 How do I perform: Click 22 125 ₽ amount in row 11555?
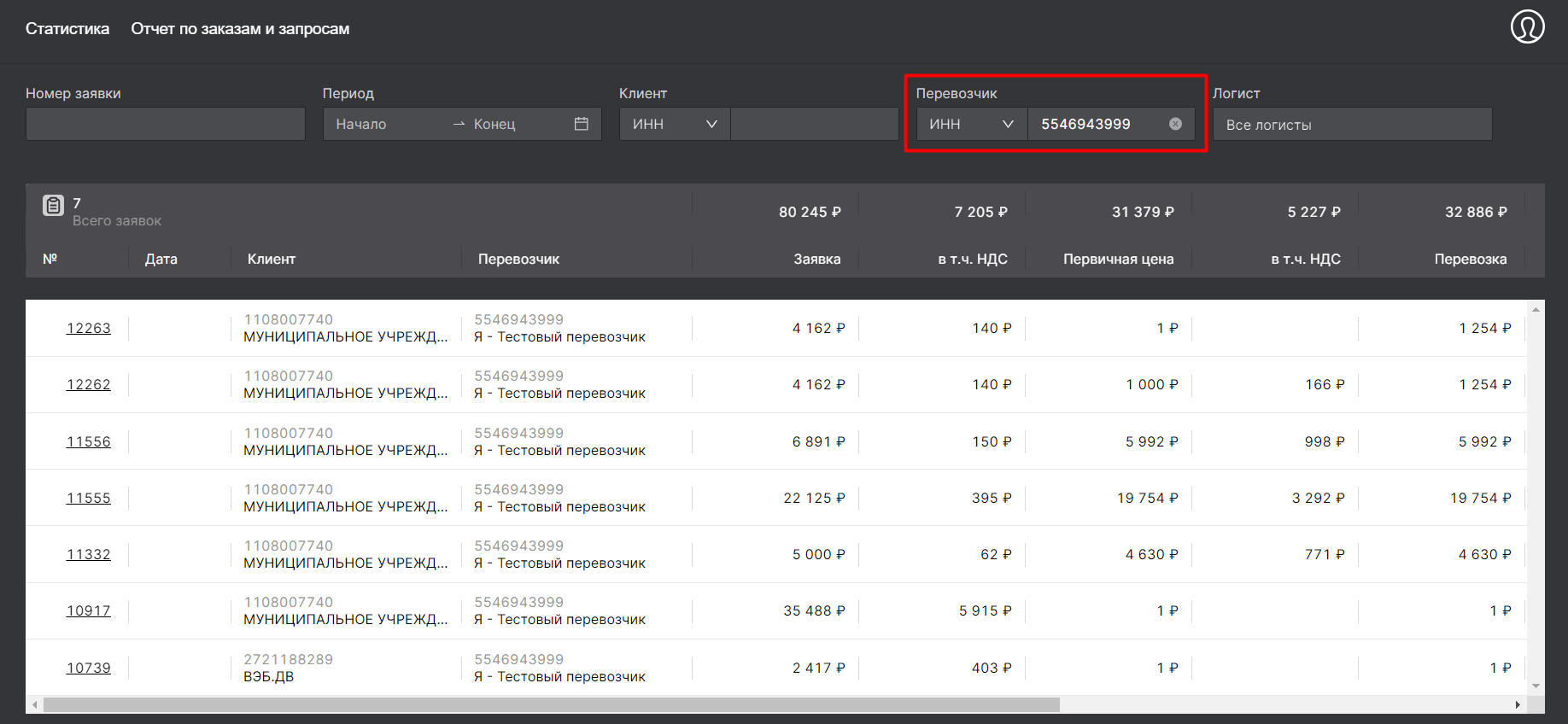click(814, 498)
